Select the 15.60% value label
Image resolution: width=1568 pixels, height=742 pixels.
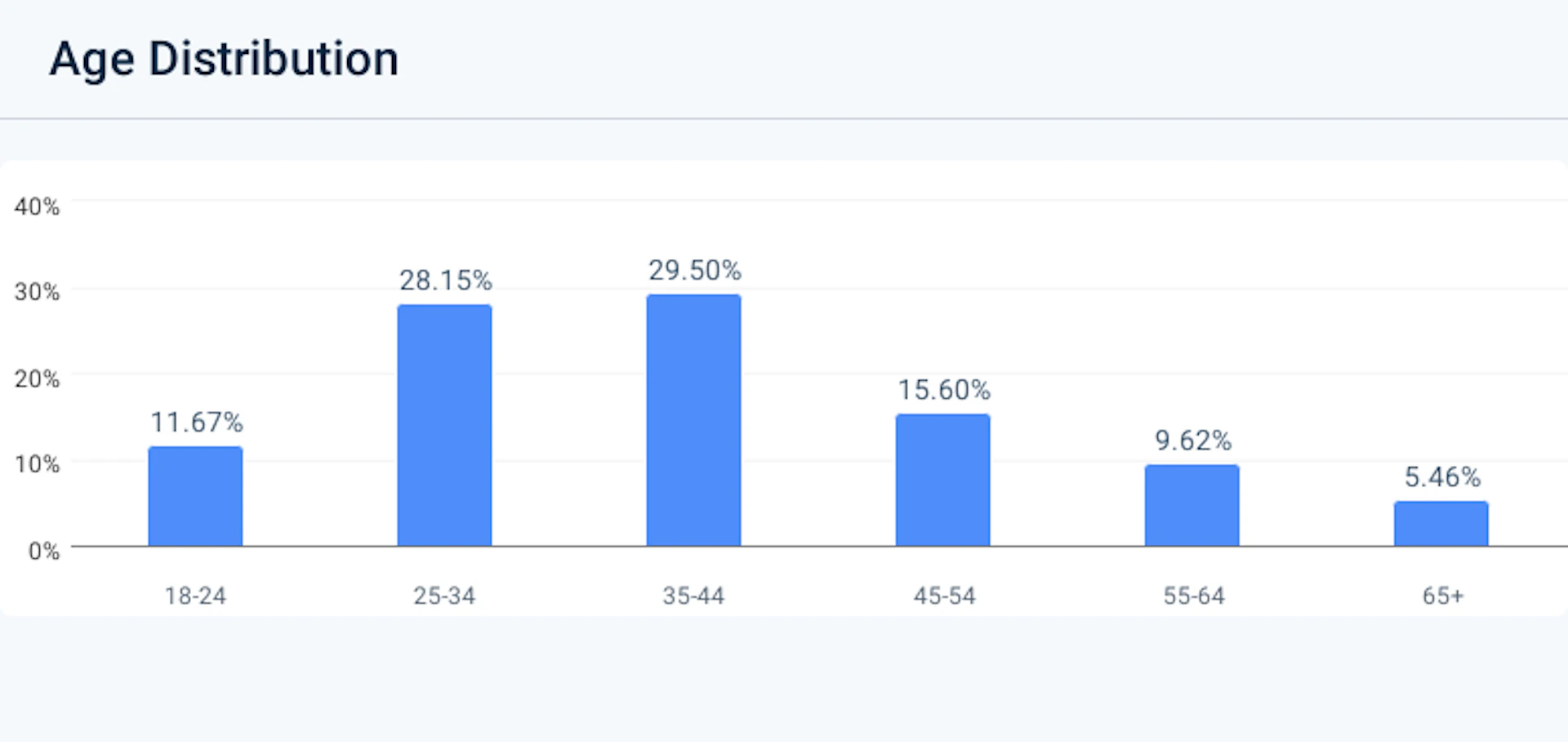(x=944, y=390)
